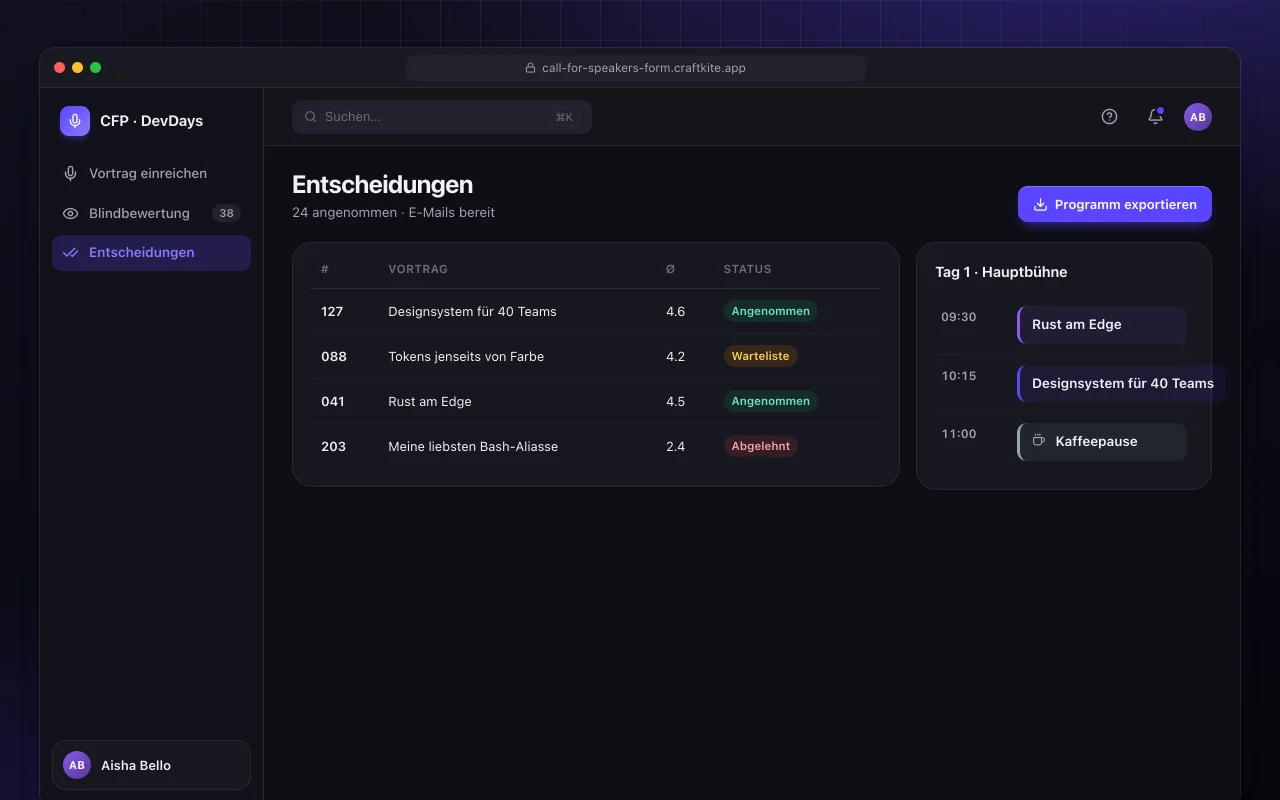Click the Abgelehnt status badge

pos(760,446)
